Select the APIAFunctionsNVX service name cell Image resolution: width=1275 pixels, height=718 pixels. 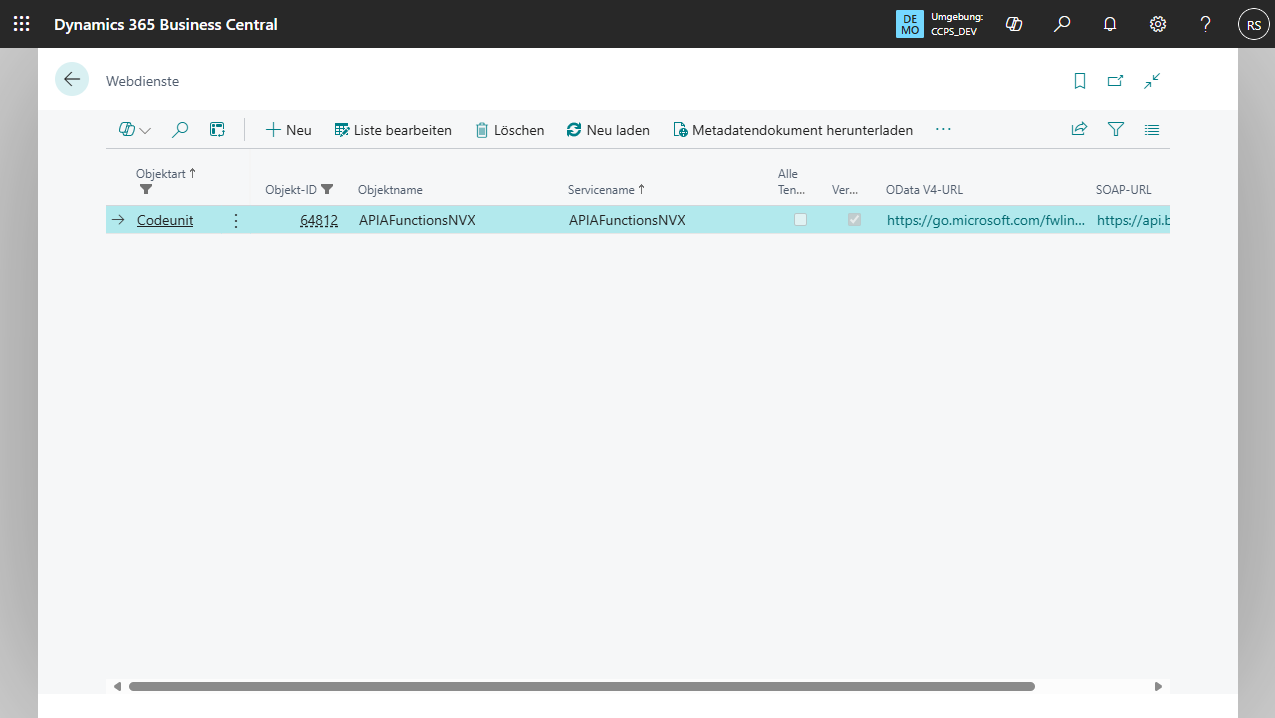click(627, 220)
